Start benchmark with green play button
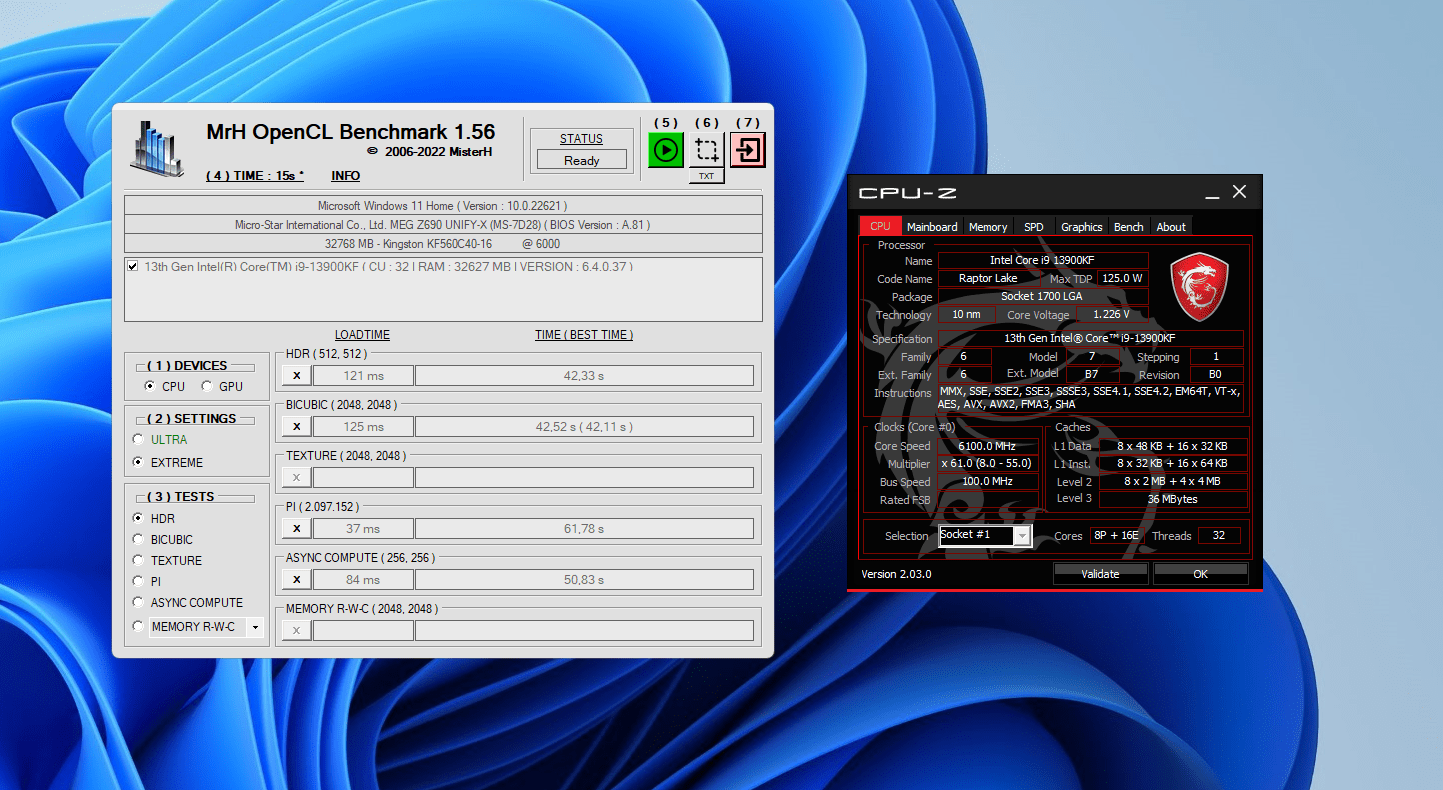1443x790 pixels. click(665, 150)
